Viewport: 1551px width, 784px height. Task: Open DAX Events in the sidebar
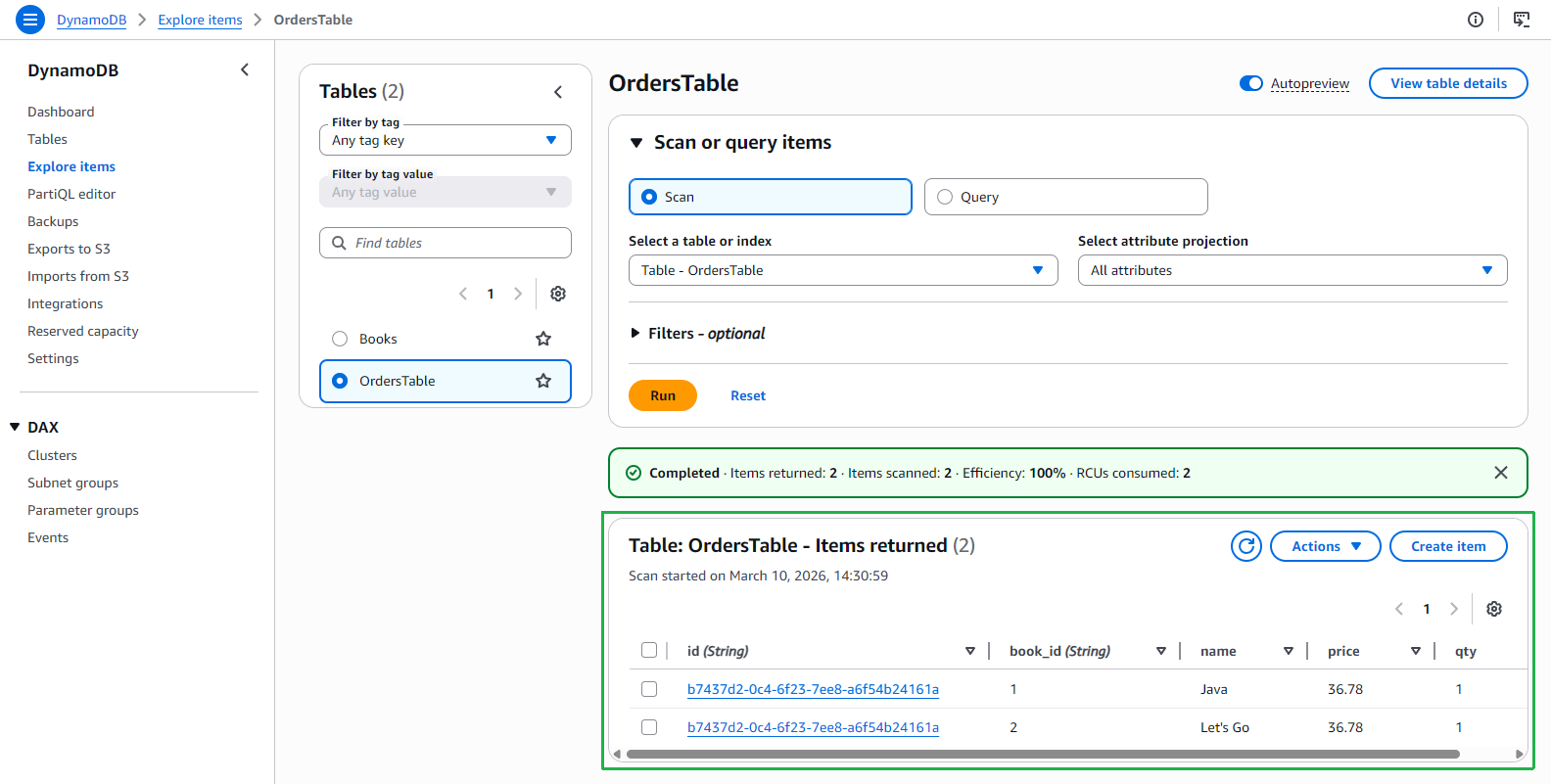(x=48, y=537)
